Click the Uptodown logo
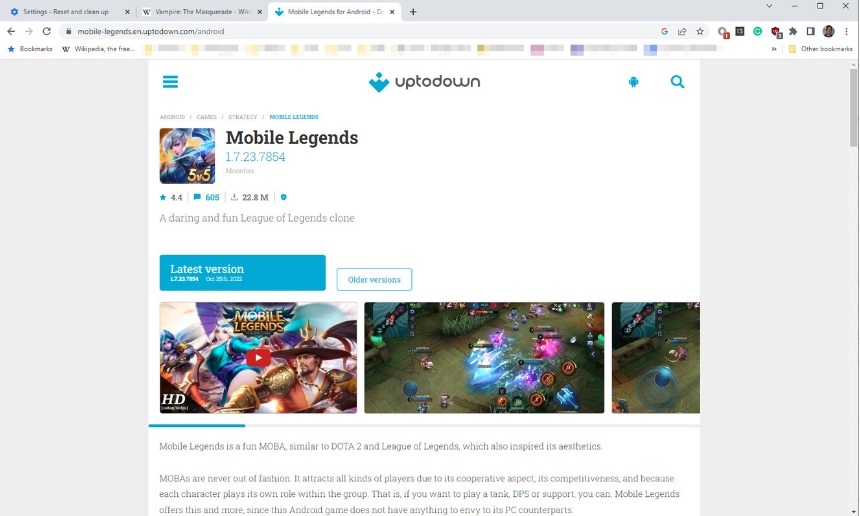Screen dimensions: 860x516 pyautogui.click(x=424, y=82)
